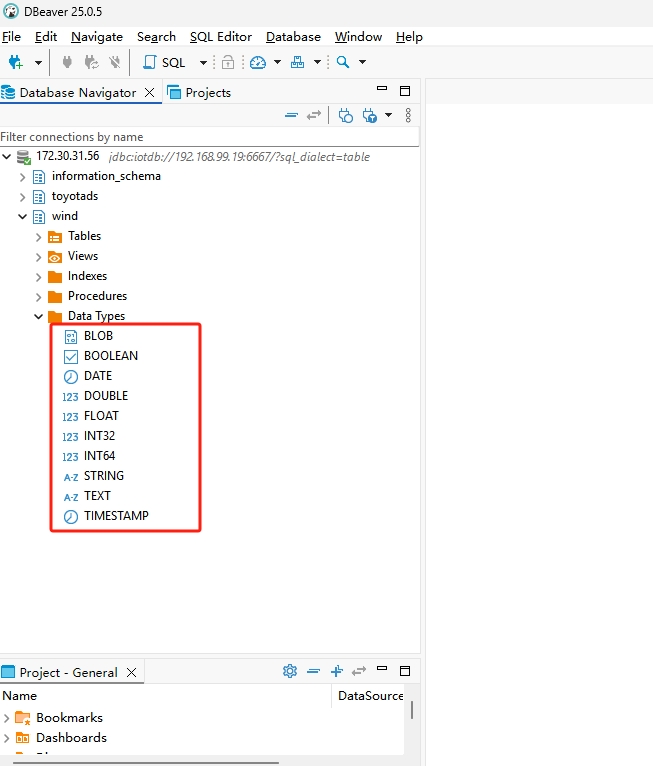This screenshot has width=653, height=766.
Task: Click the Project panel vertical scrollbar
Action: pos(411,709)
